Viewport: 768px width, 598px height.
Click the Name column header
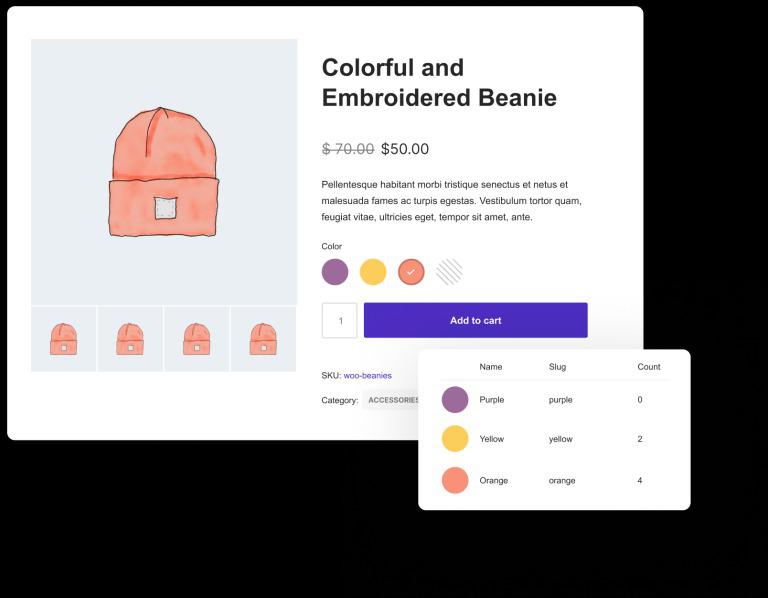[491, 367]
